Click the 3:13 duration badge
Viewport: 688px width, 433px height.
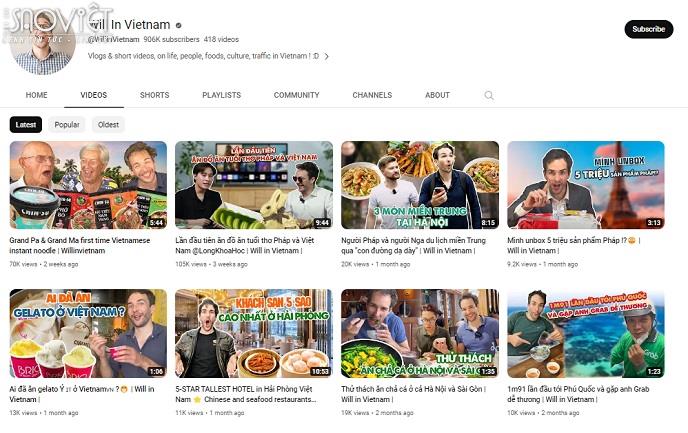(x=654, y=222)
